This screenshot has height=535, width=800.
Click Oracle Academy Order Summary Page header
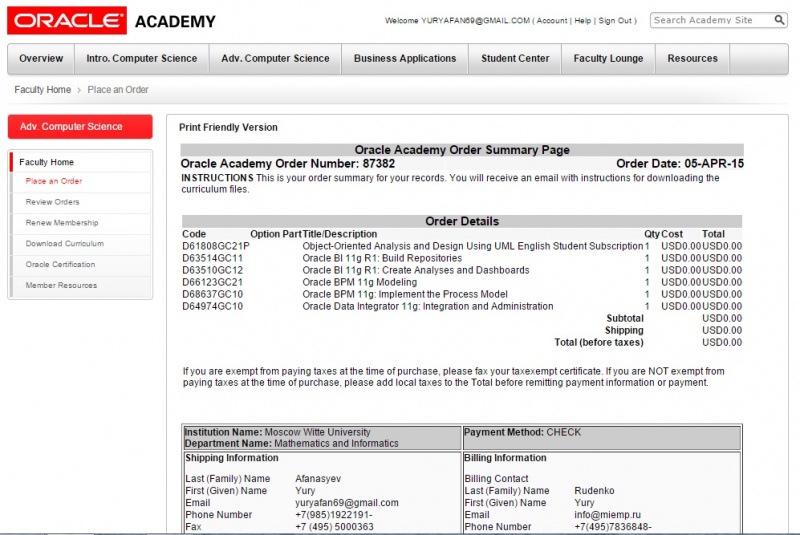coord(462,150)
